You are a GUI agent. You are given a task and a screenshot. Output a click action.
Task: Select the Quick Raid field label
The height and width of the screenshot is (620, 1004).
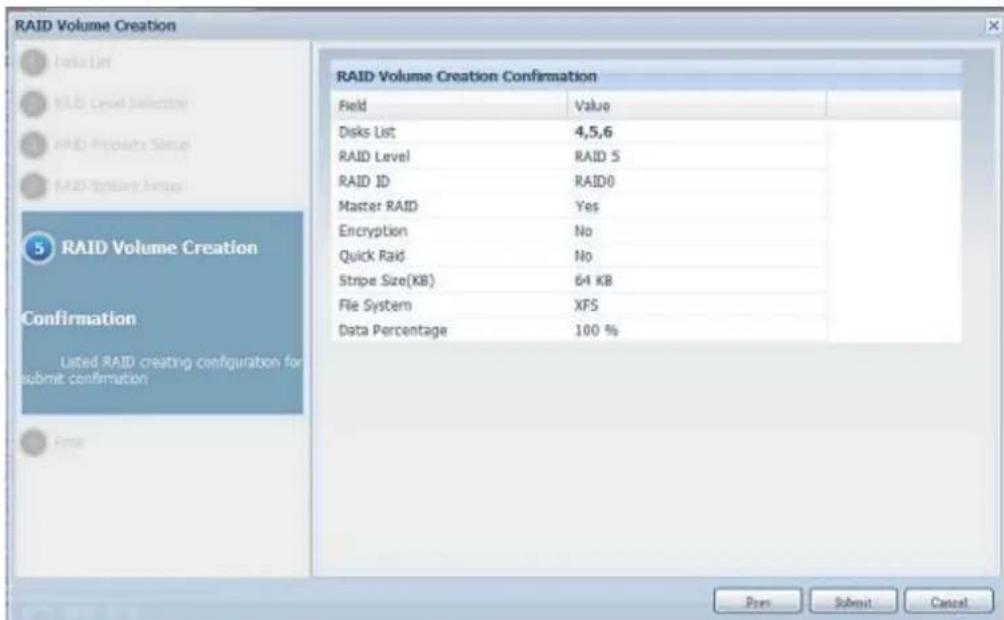coord(371,256)
